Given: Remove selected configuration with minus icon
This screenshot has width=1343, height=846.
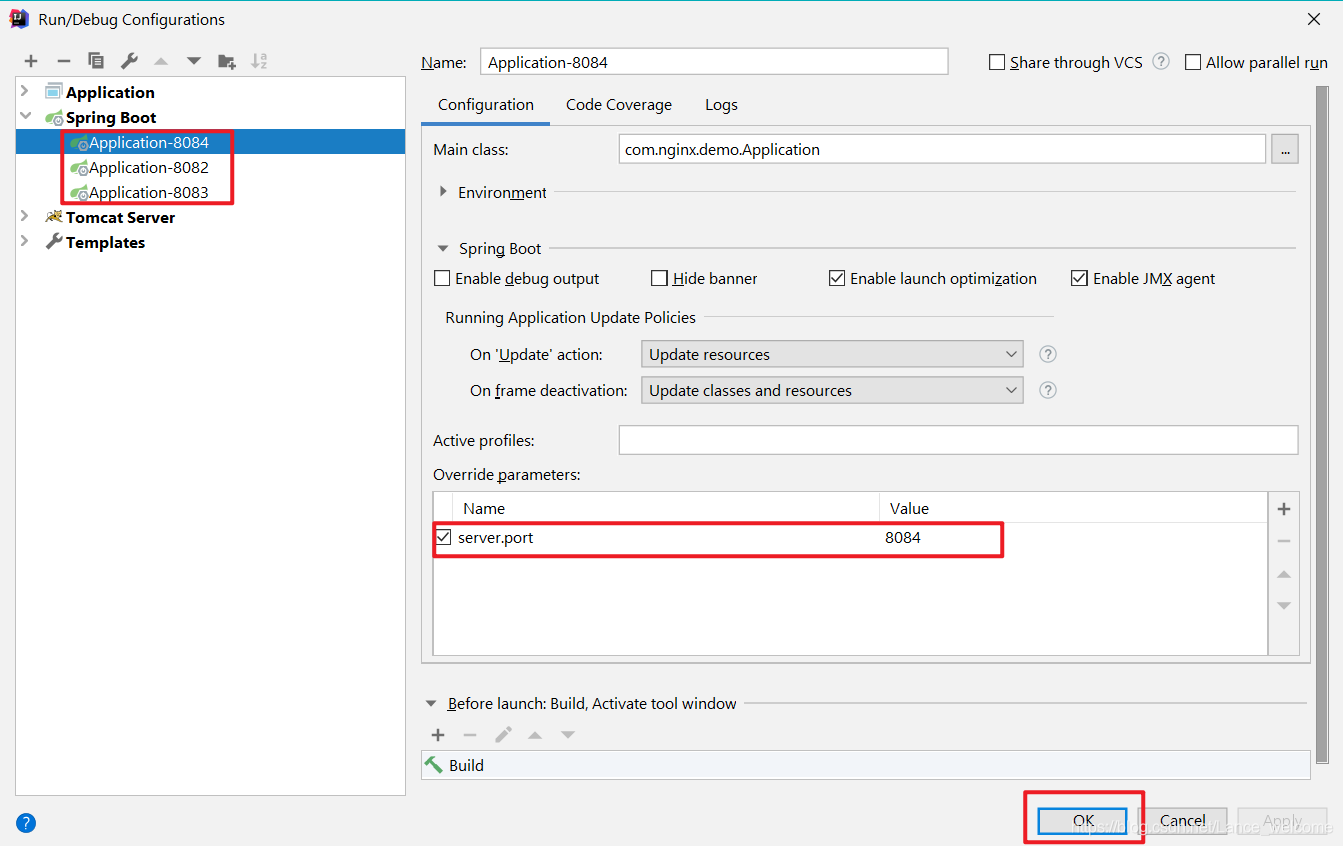Looking at the screenshot, I should [64, 61].
